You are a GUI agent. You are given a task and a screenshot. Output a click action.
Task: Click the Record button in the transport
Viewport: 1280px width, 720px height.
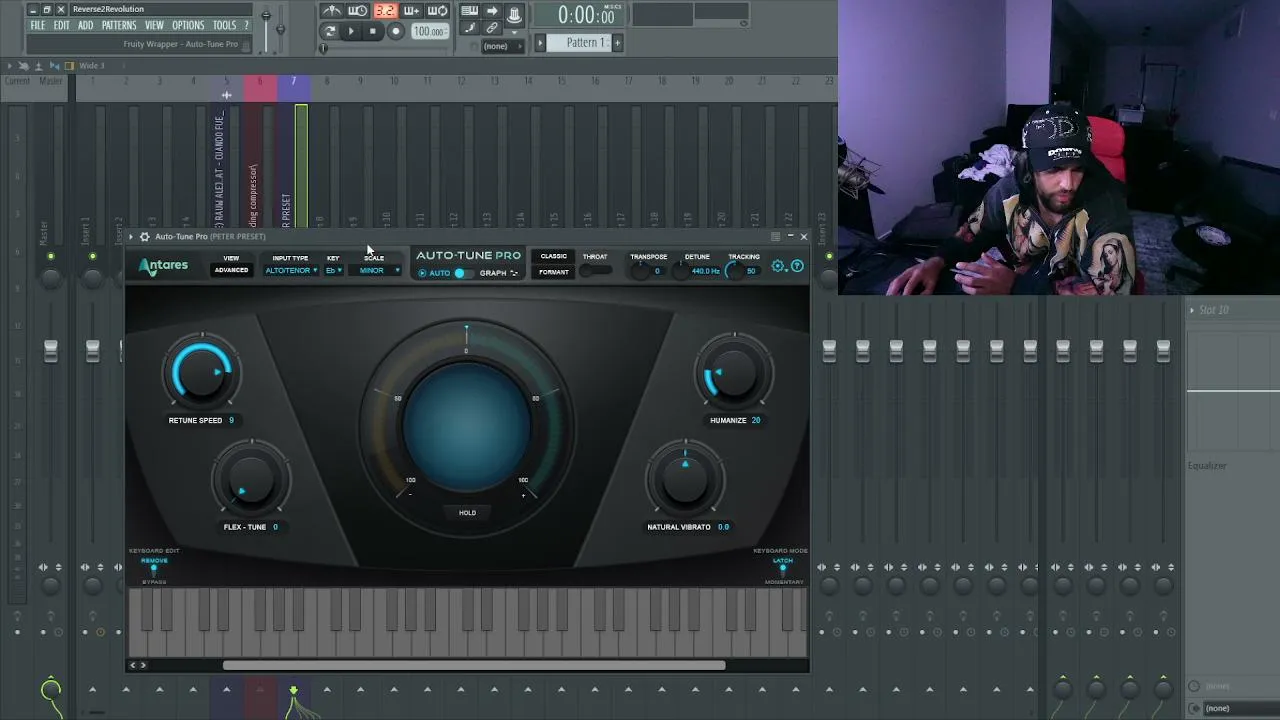point(396,31)
